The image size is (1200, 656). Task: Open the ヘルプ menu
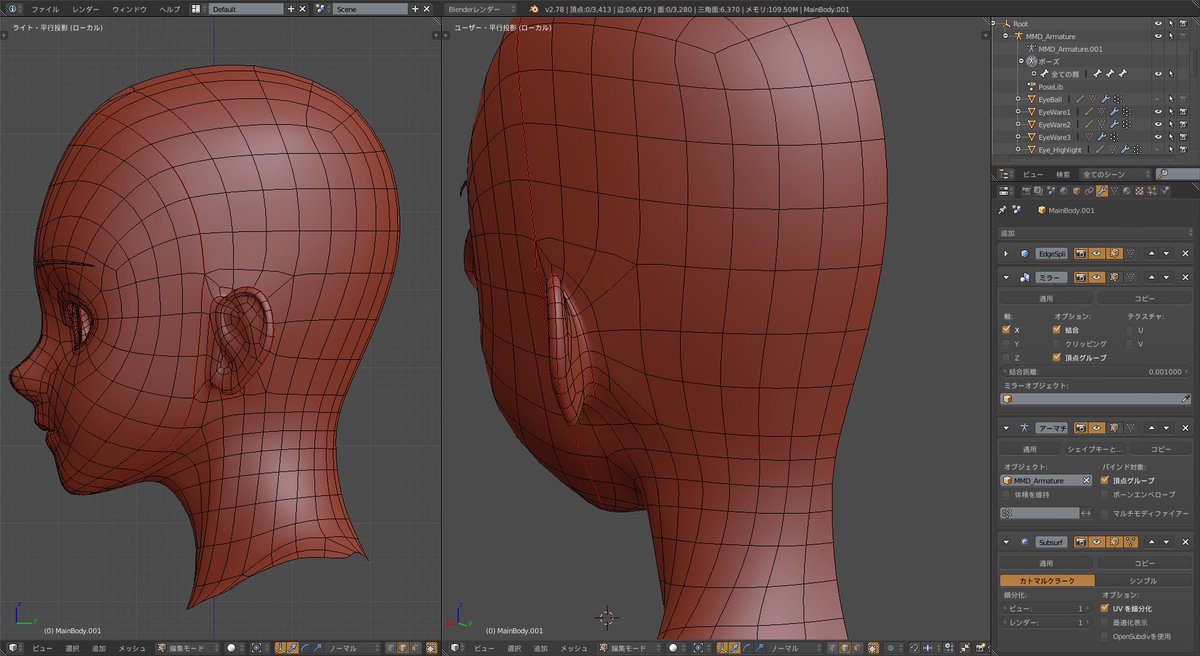[171, 8]
